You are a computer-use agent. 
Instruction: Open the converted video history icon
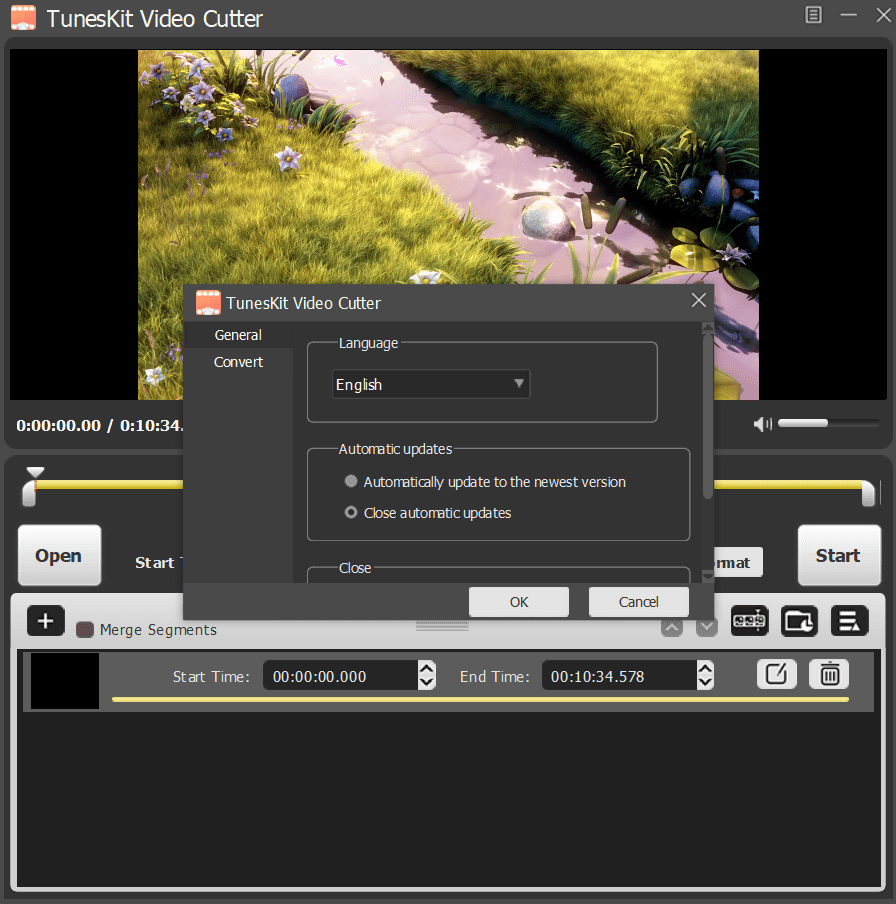(x=749, y=621)
